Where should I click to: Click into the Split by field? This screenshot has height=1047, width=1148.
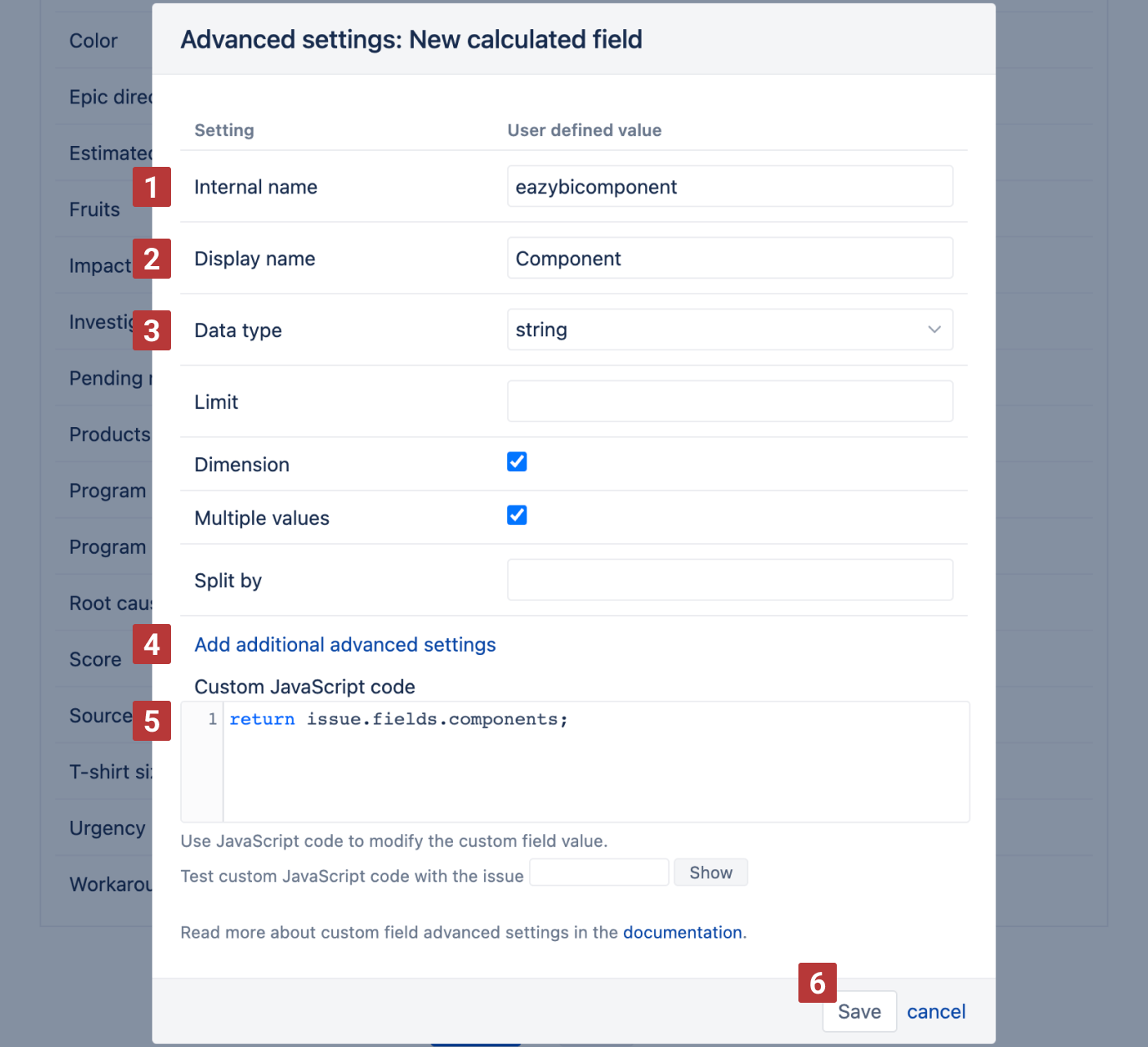[x=729, y=580]
